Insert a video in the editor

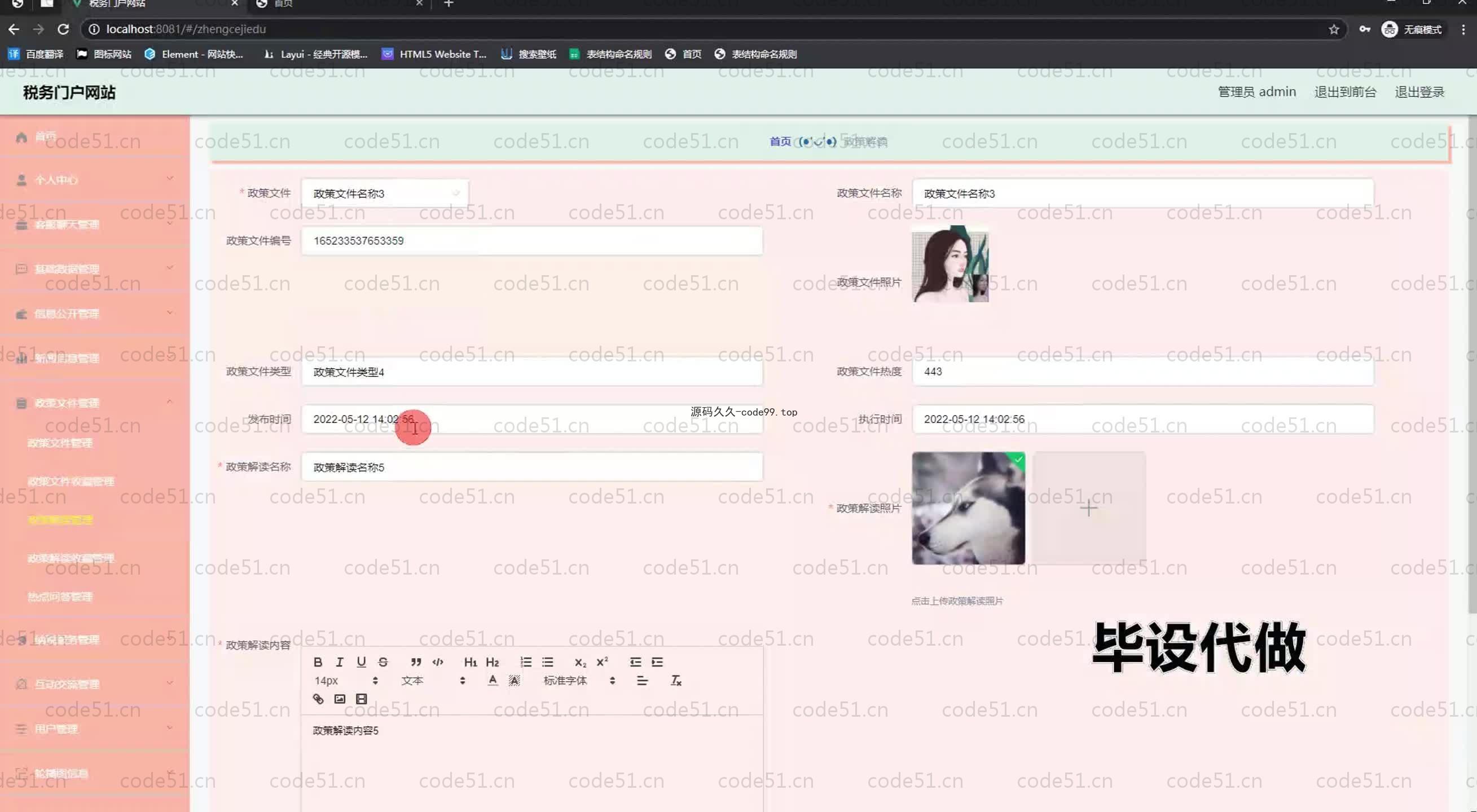pos(361,699)
